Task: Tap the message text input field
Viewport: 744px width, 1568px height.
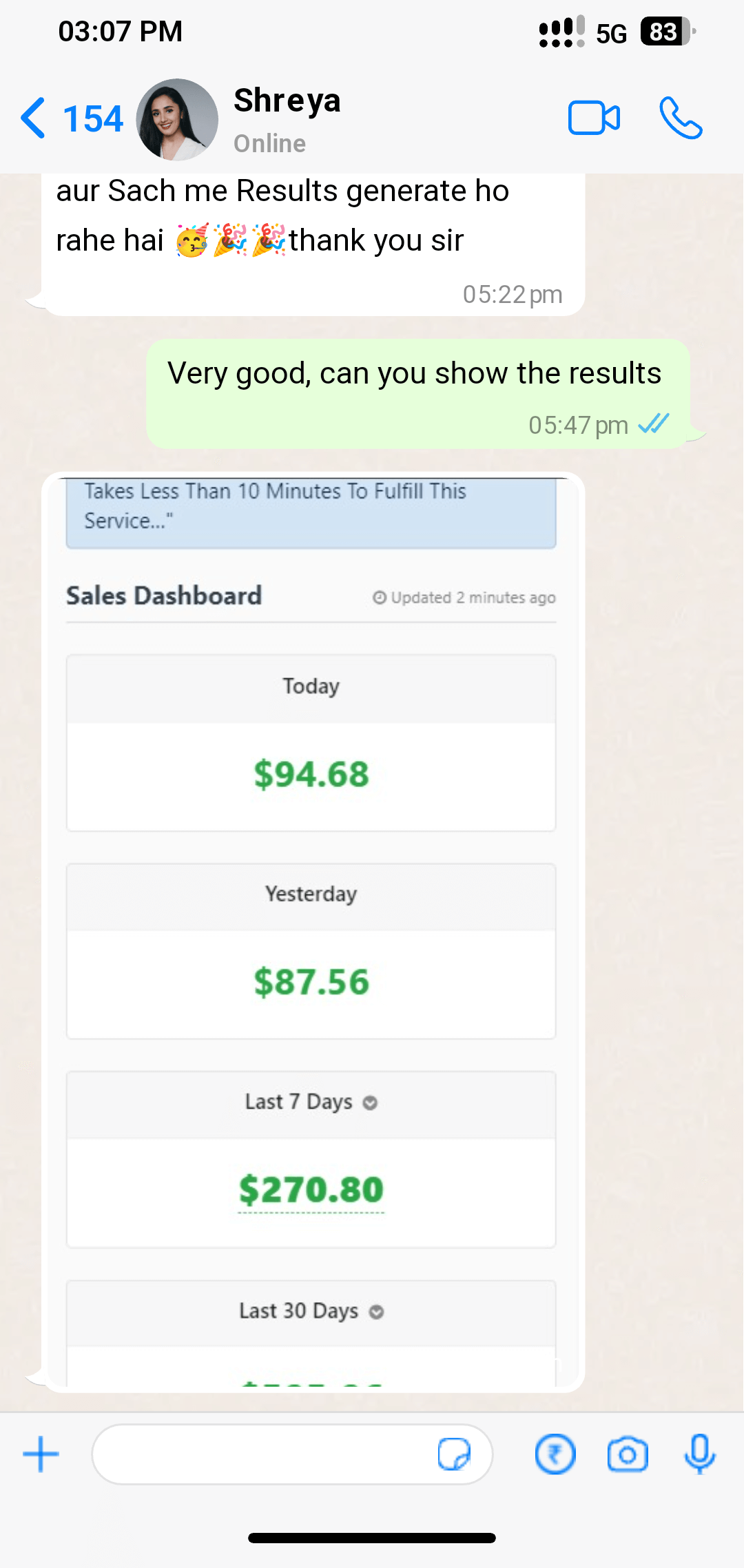Action: pyautogui.click(x=262, y=1454)
